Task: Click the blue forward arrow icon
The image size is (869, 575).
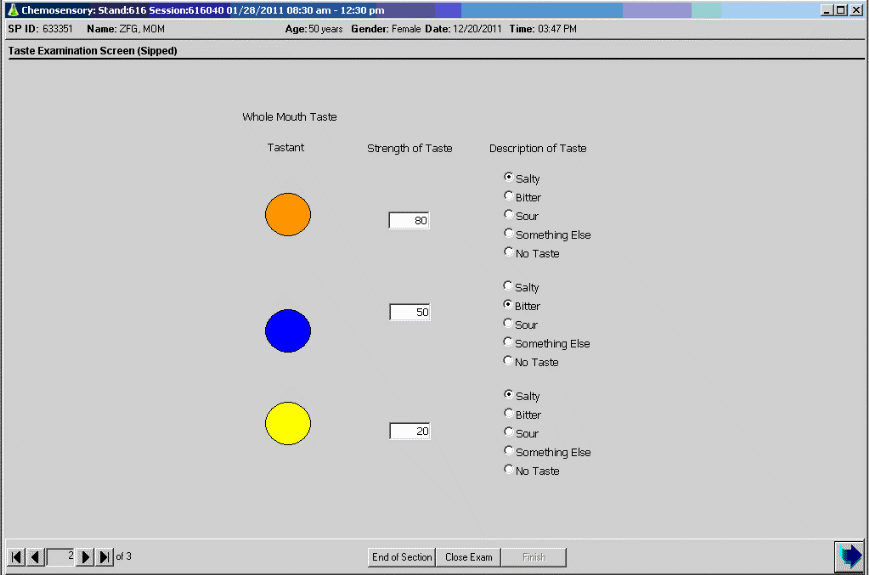Action: (849, 556)
